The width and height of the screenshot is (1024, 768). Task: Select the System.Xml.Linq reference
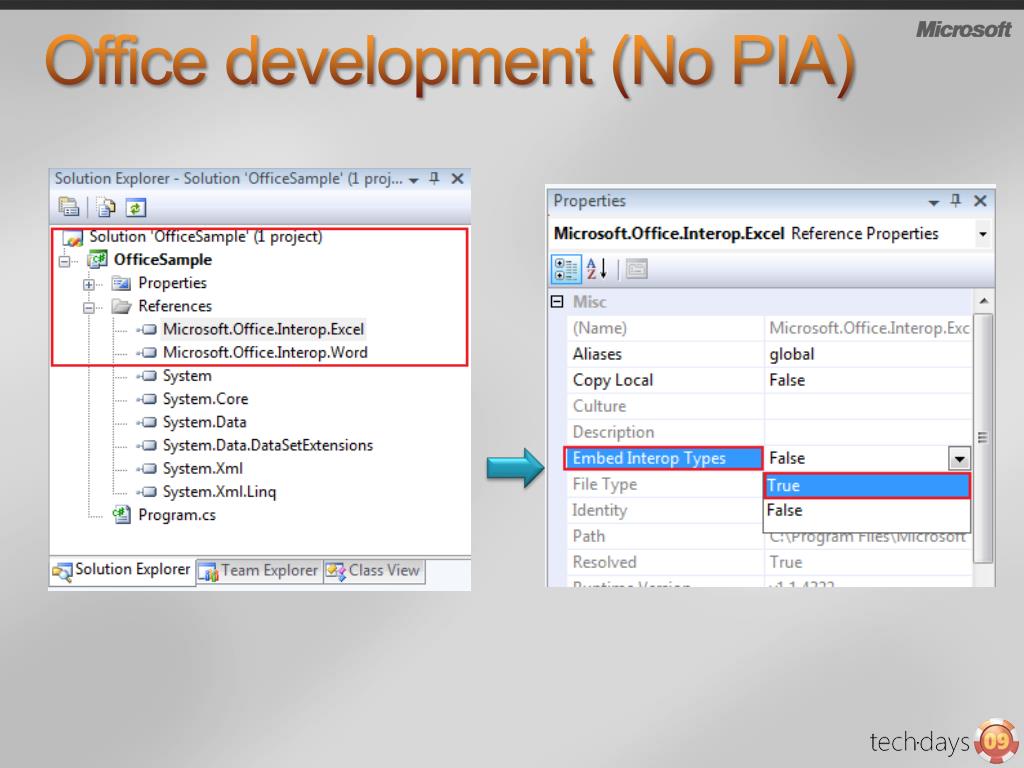click(x=219, y=492)
